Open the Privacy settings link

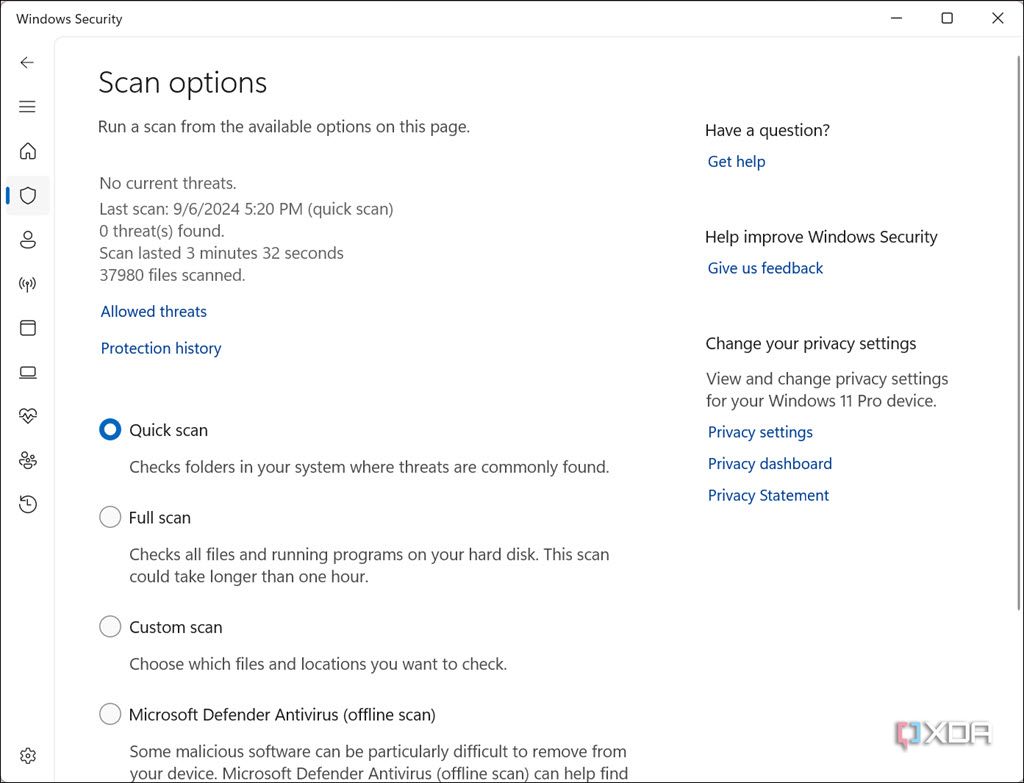760,432
